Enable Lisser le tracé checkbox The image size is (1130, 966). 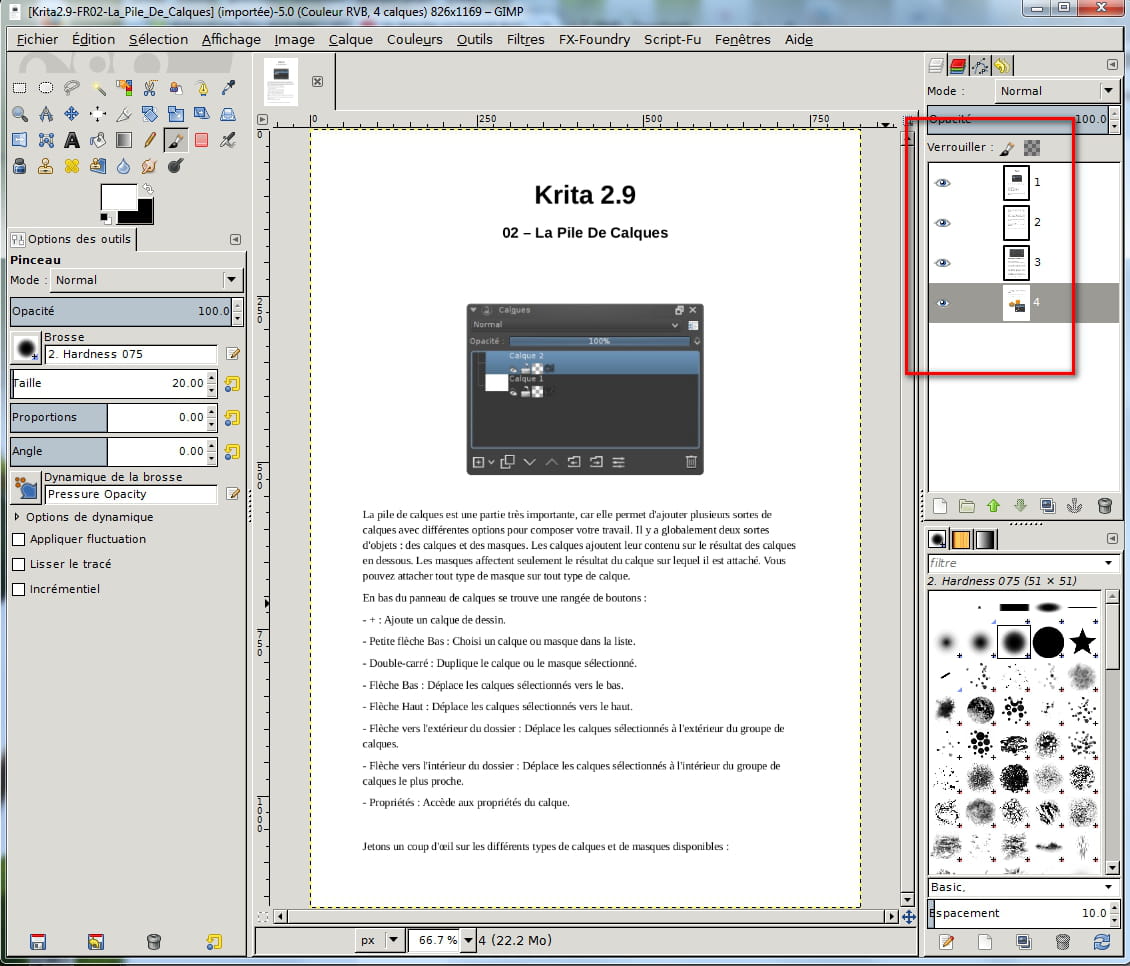point(19,564)
